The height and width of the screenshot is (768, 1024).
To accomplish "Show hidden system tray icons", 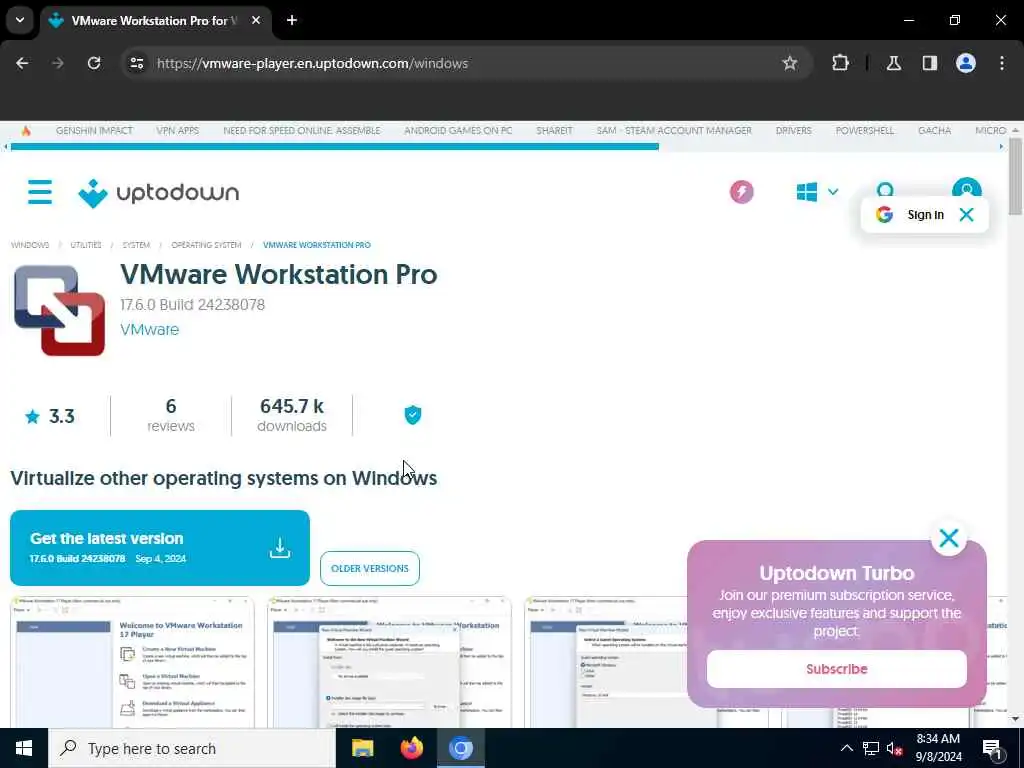I will click(x=846, y=748).
